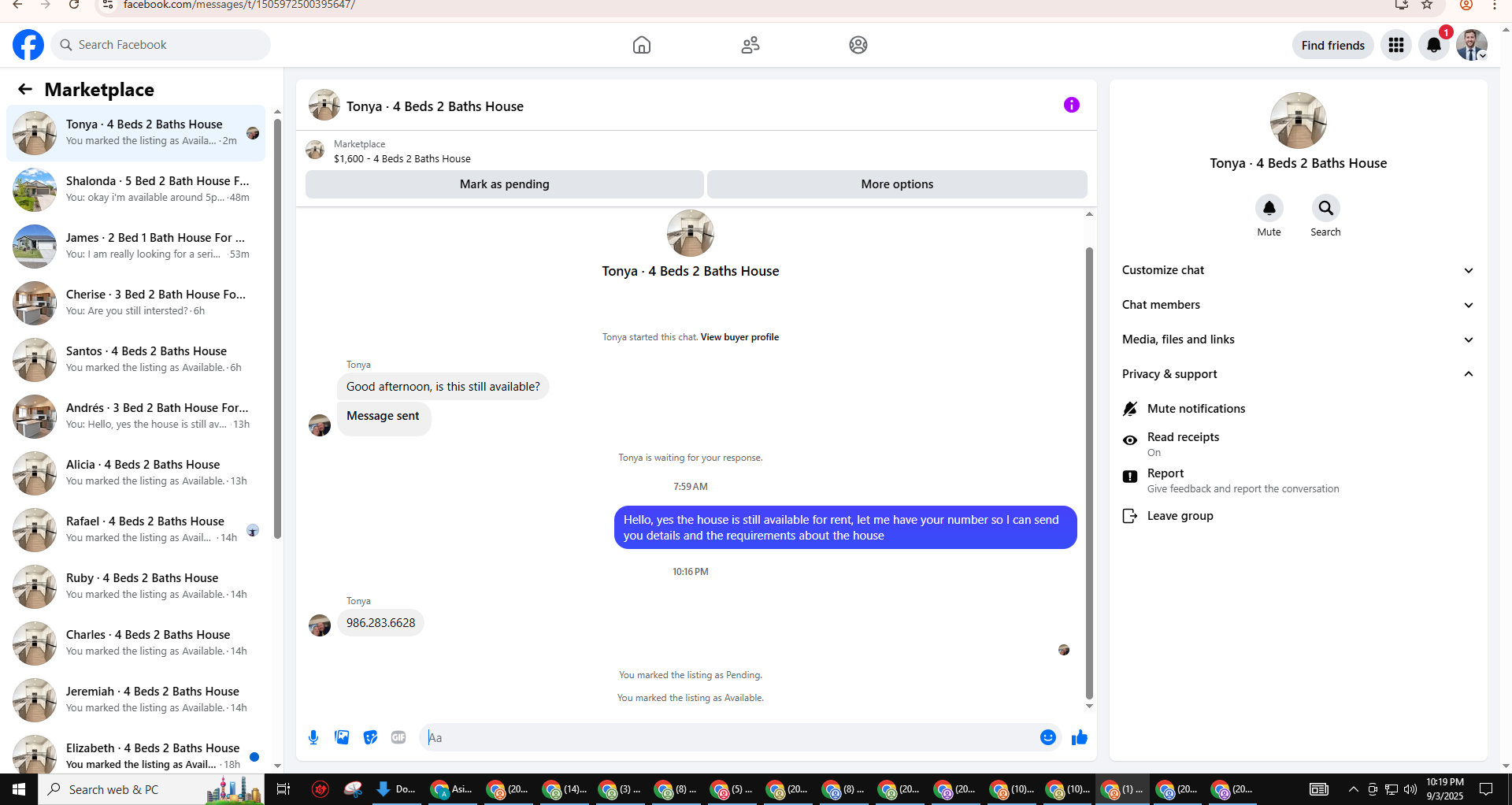
Task: Open the Windows Start menu
Action: (19, 789)
